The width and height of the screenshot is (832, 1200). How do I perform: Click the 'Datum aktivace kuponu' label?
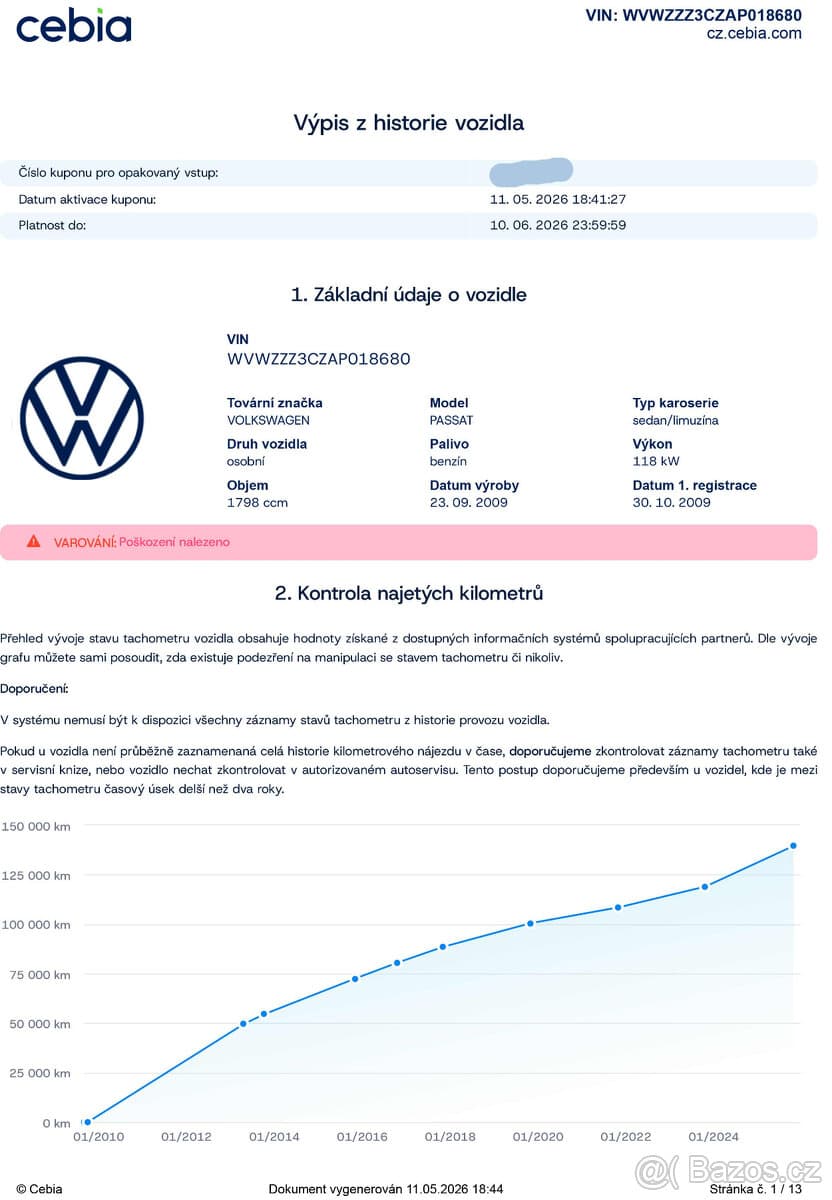point(87,199)
